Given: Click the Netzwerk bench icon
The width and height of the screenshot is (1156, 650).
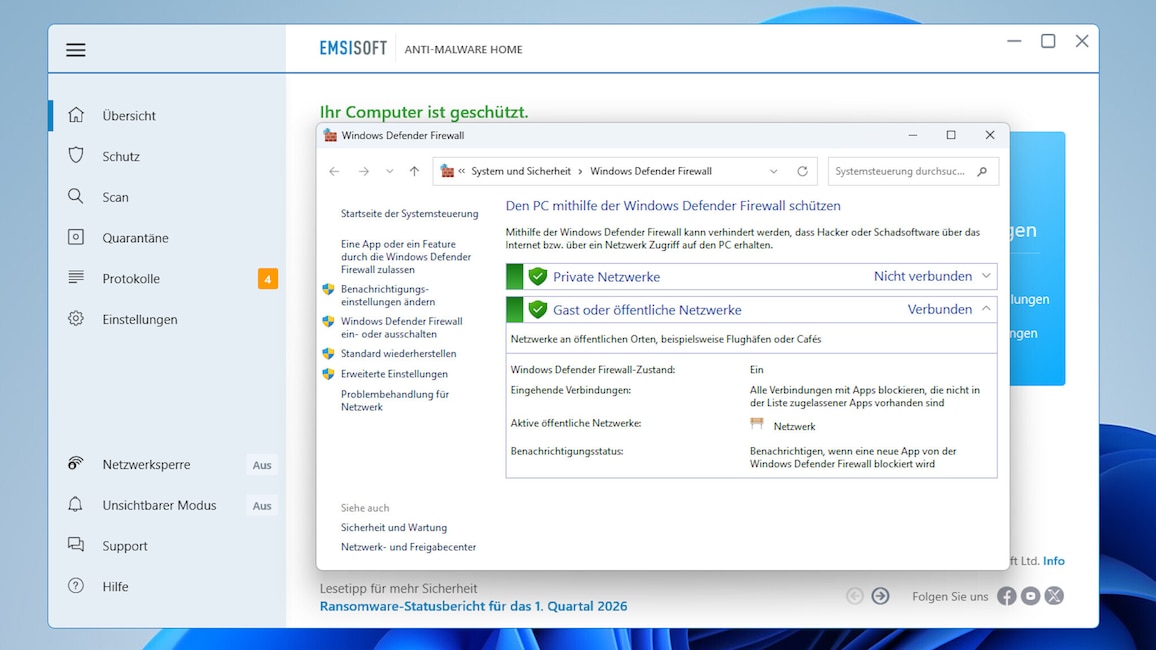Looking at the screenshot, I should tap(756, 424).
